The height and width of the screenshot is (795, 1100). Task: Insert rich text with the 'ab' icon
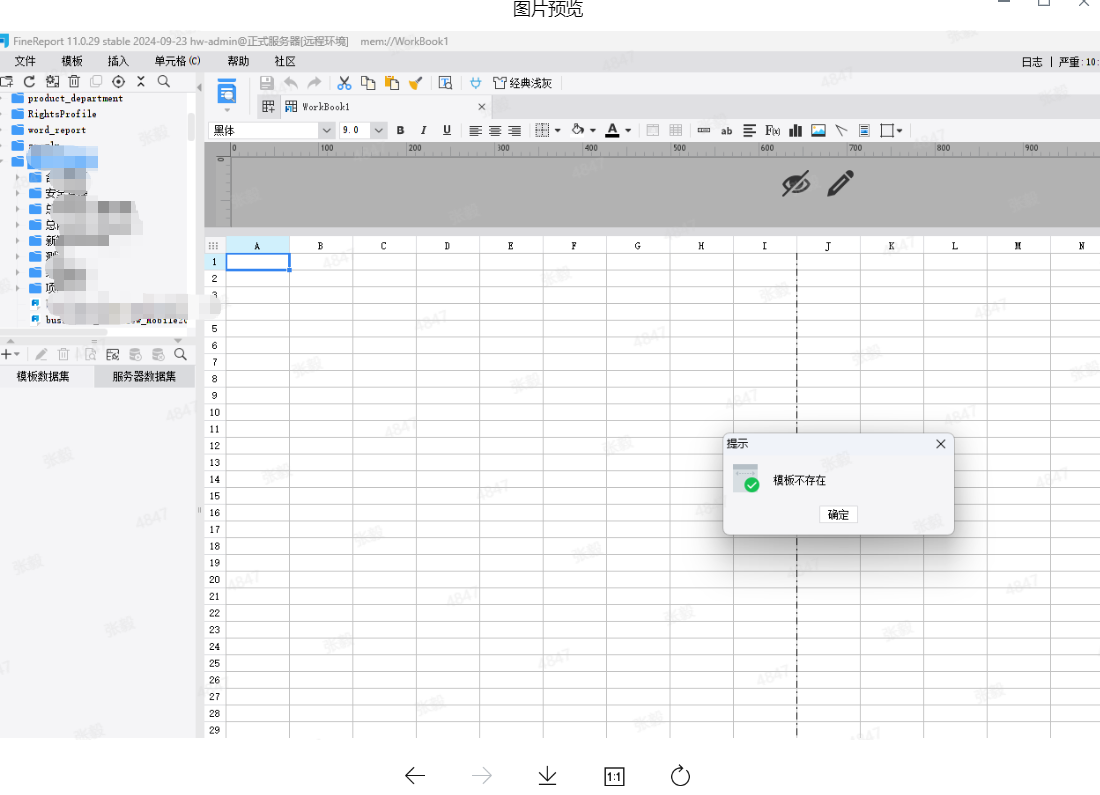727,131
